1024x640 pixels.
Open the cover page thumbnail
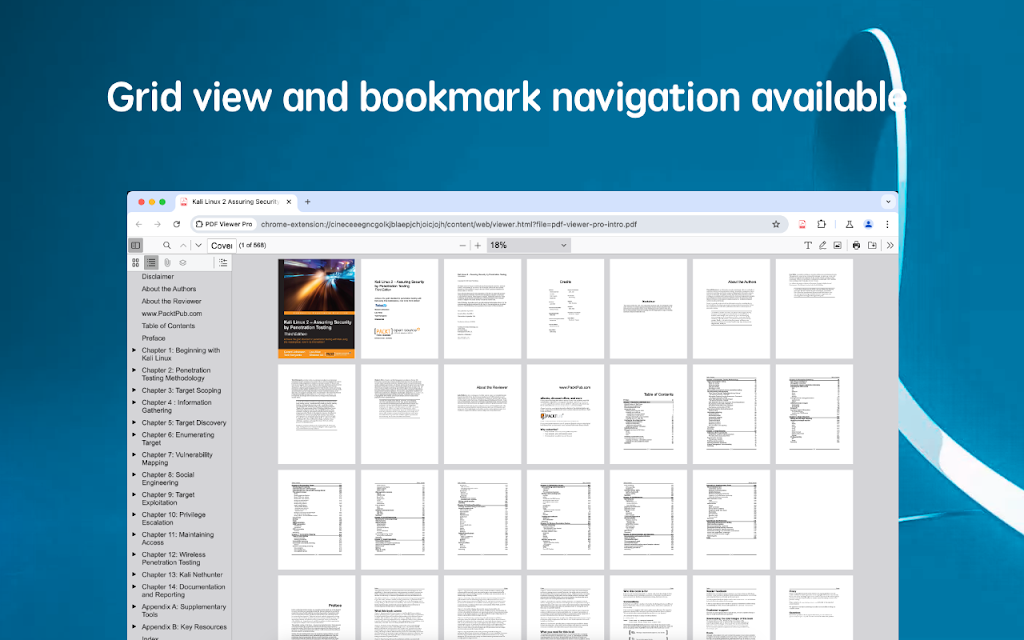click(316, 309)
